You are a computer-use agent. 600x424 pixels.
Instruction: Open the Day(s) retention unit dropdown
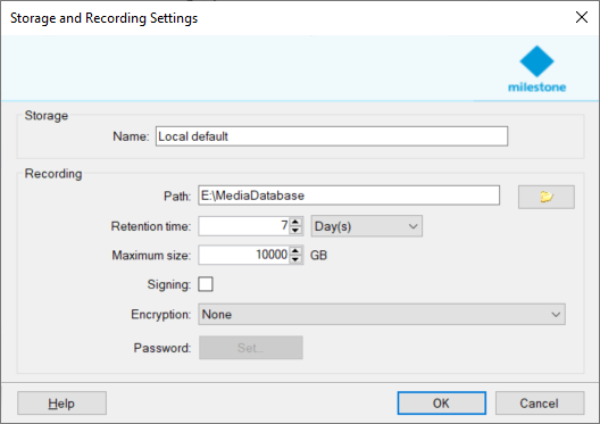pos(367,226)
